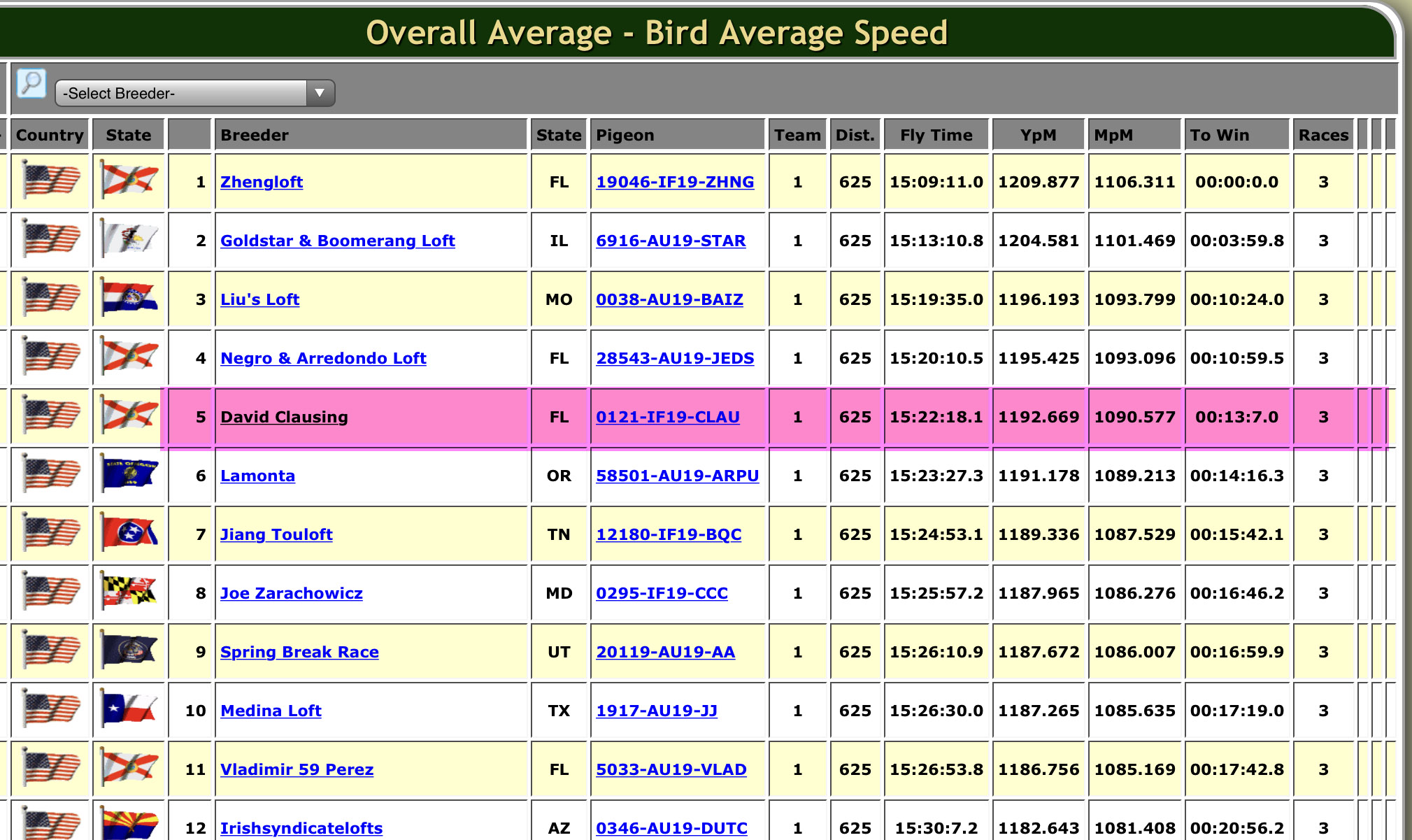Click the US flag in Zhengloft's row
This screenshot has height=840, width=1412.
[50, 181]
